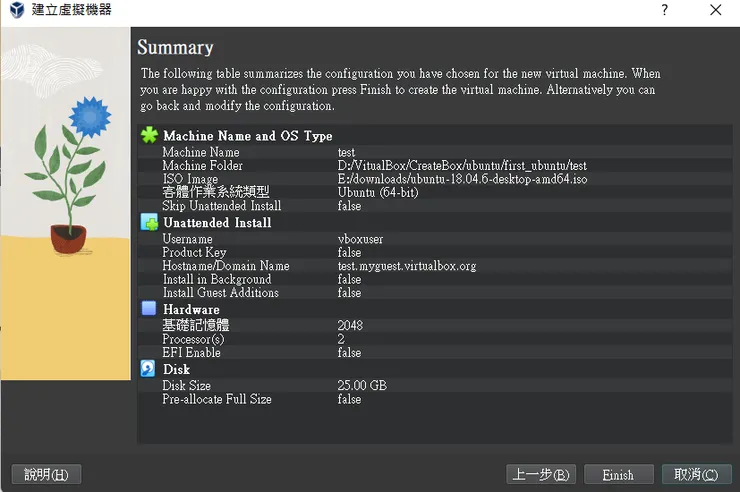740x492 pixels.
Task: Click test.myguest.virtualbox.org value
Action: [x=407, y=266]
